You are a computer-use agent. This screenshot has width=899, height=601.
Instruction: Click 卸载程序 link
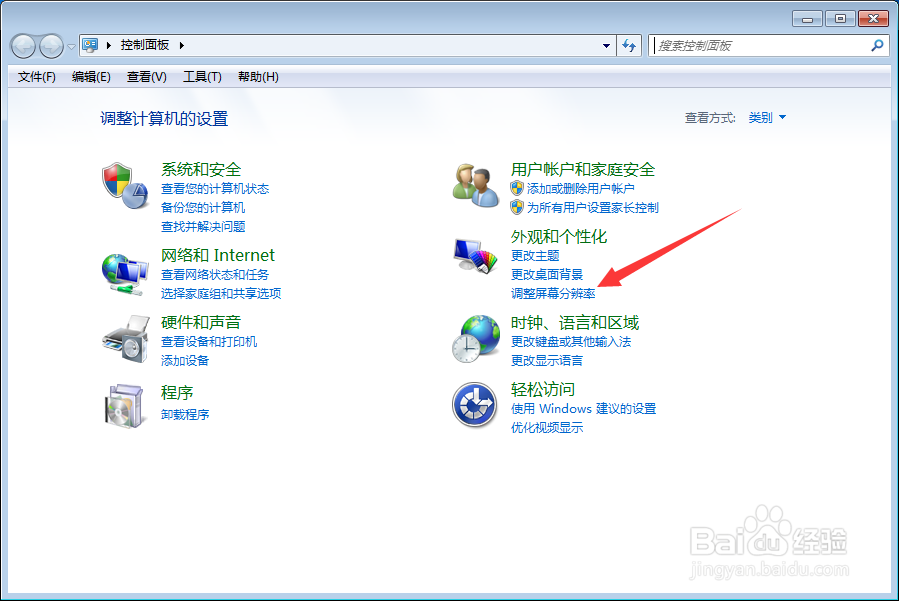click(185, 415)
